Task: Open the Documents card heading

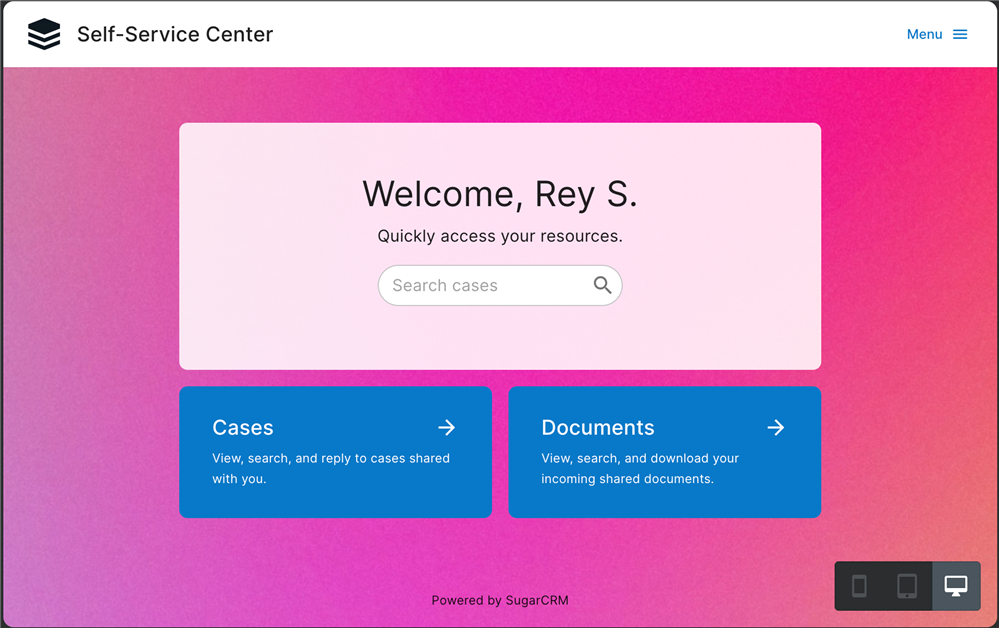Action: (598, 428)
